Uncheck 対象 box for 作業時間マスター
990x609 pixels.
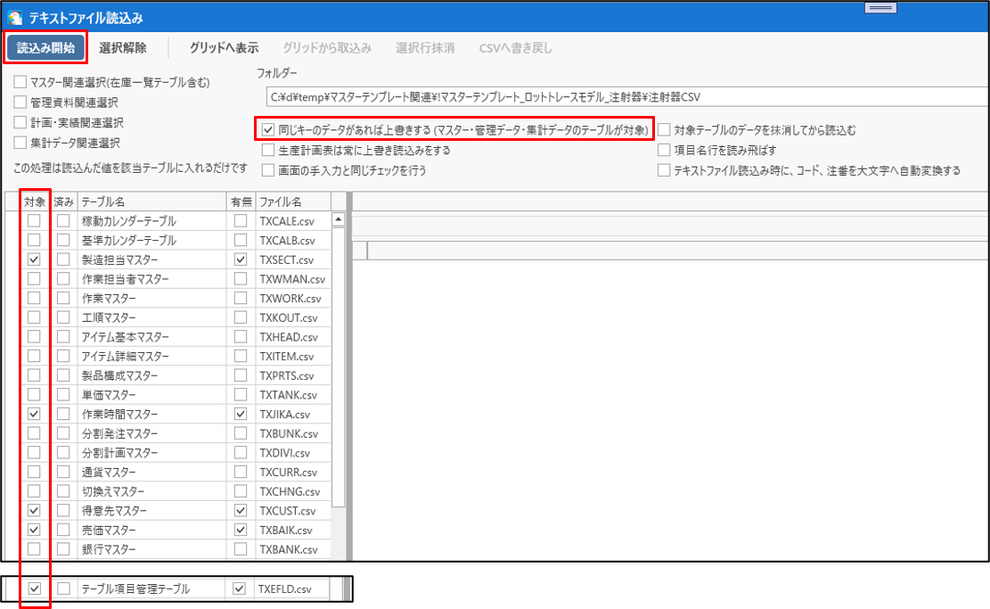point(34,414)
